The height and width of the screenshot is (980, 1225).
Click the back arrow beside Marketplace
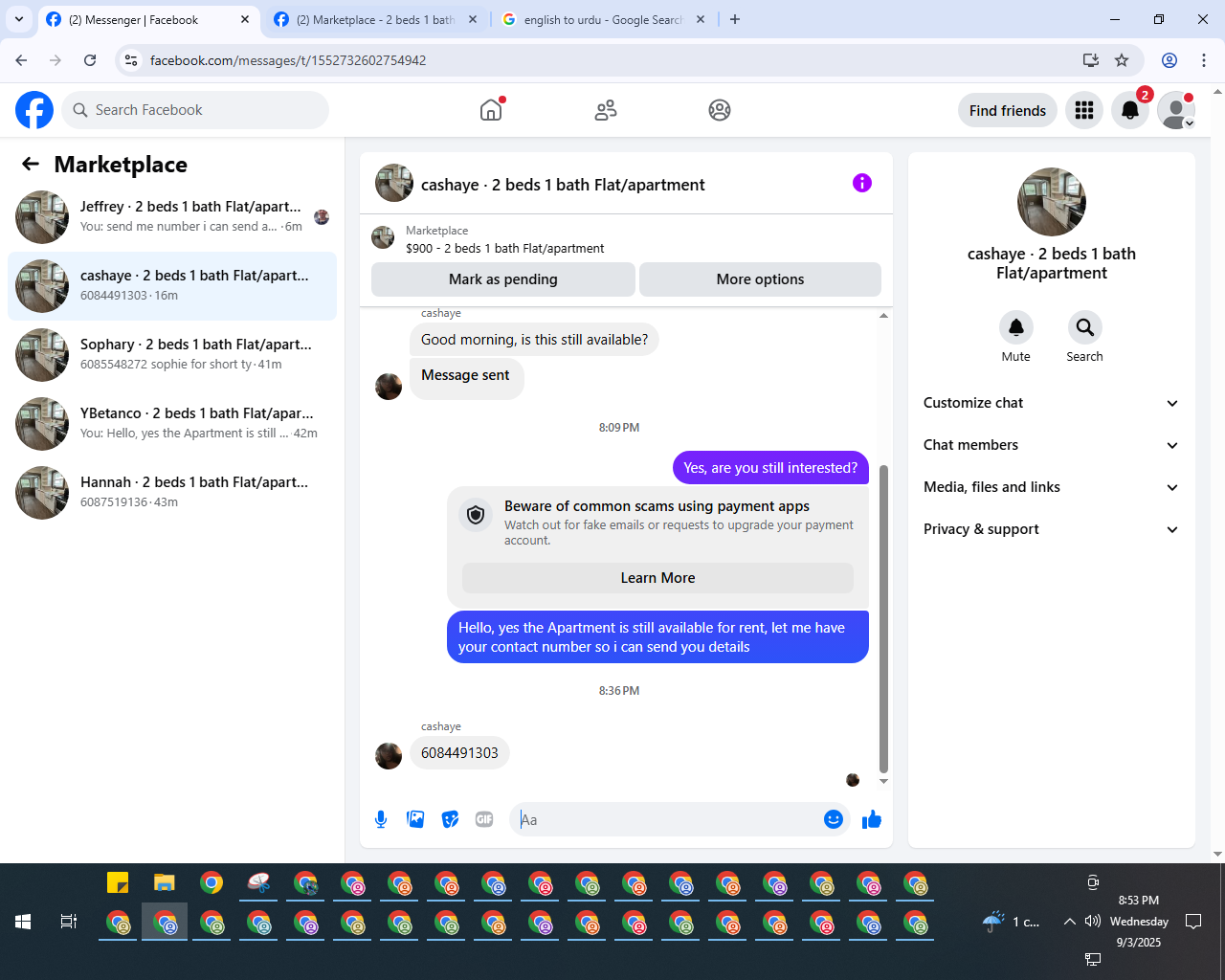click(31, 164)
